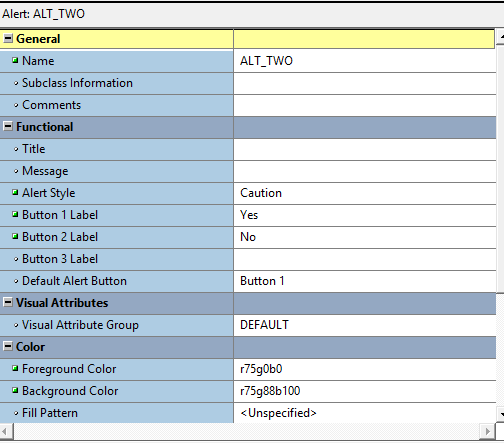Click the horizontal scrollbar right arrow
The image size is (504, 443).
pyautogui.click(x=487, y=431)
